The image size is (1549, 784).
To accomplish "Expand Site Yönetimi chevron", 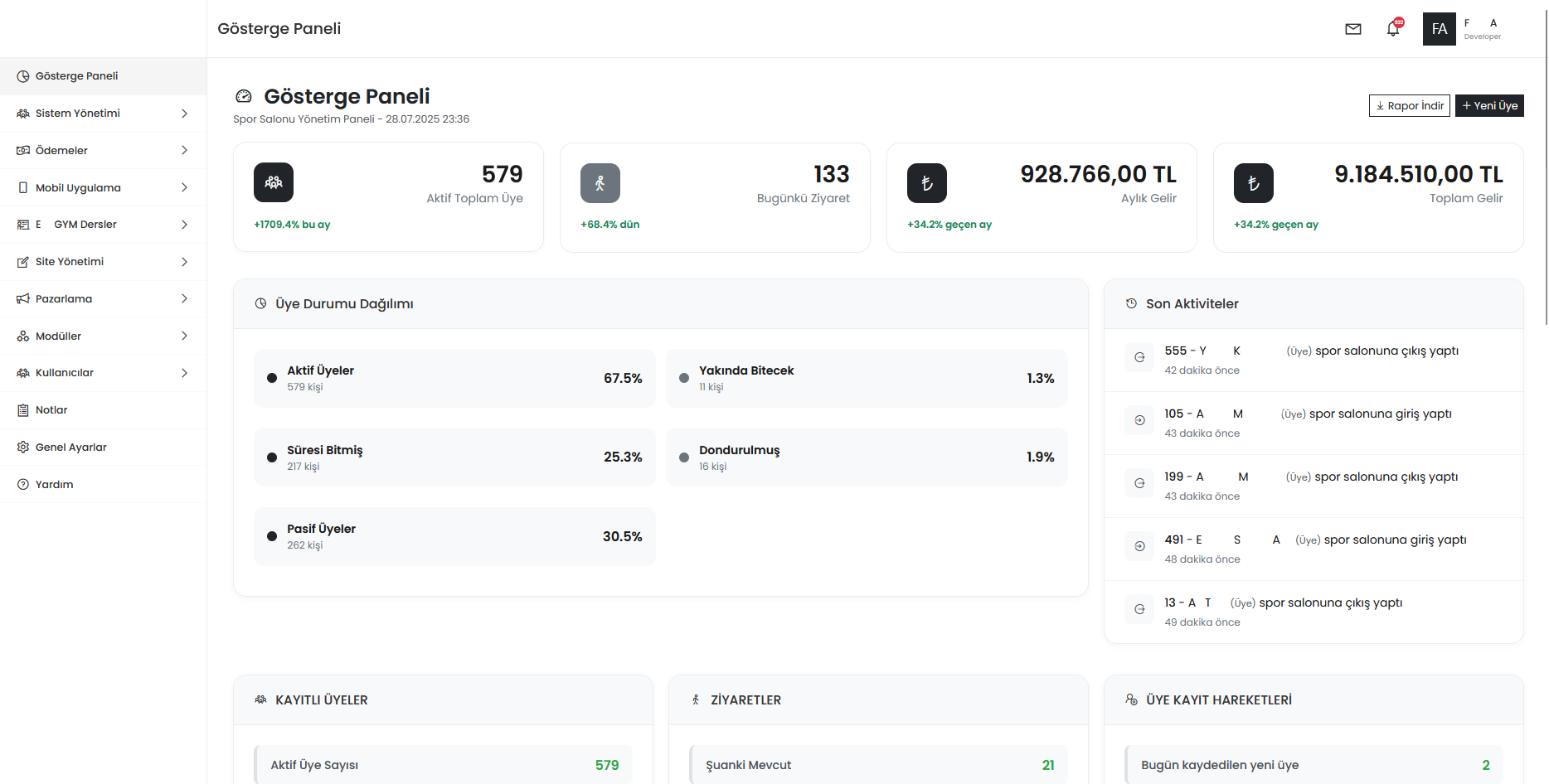I will 184,262.
